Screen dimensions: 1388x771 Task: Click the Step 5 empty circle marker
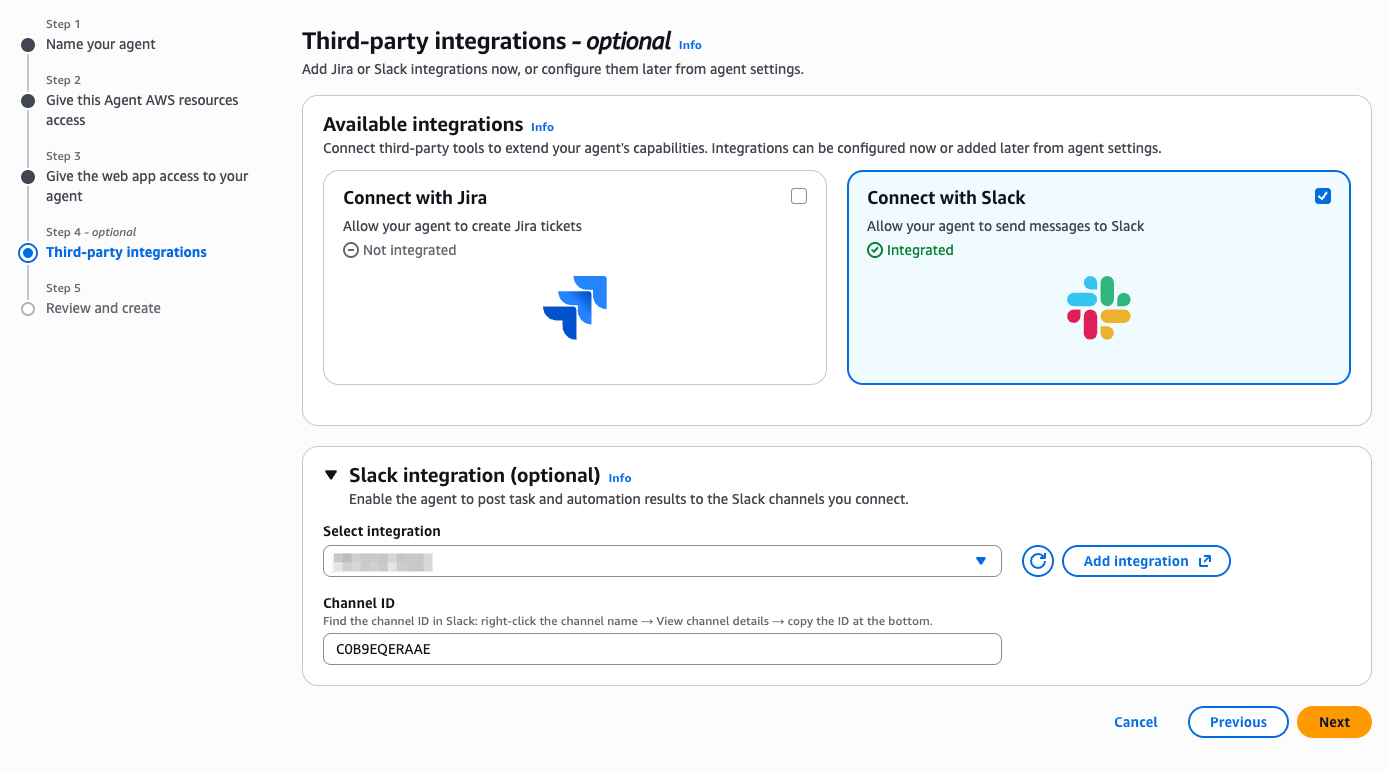[28, 309]
